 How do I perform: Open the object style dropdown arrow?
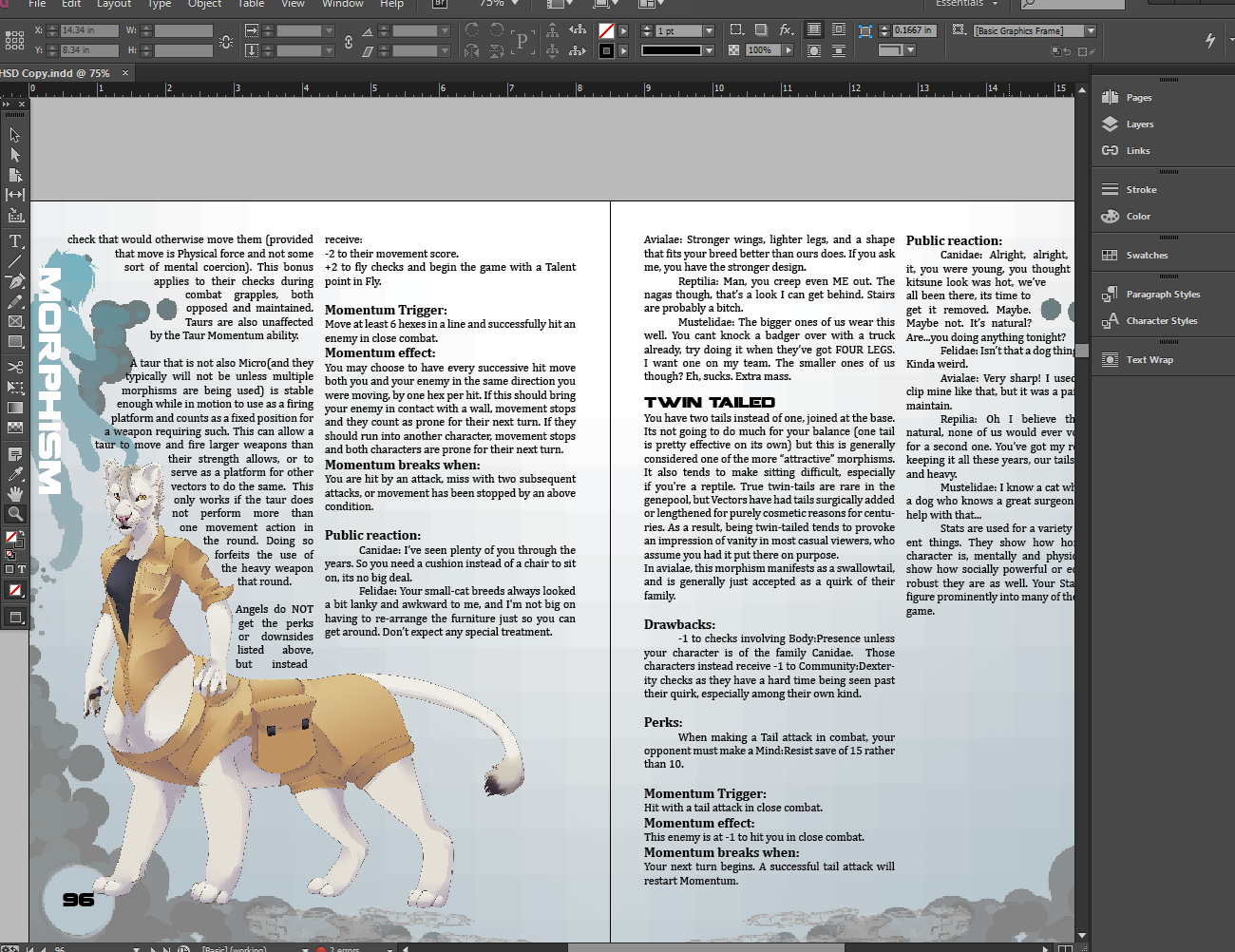coord(1091,31)
